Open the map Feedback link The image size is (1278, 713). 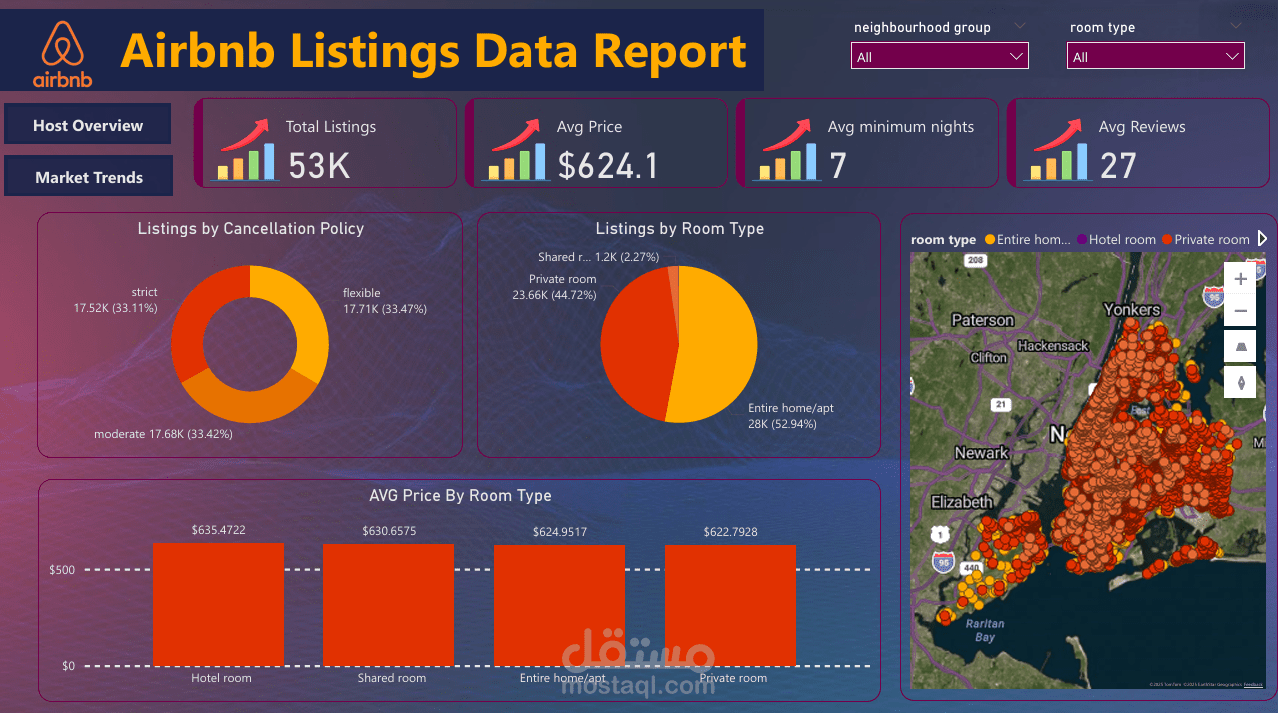pyautogui.click(x=1253, y=684)
